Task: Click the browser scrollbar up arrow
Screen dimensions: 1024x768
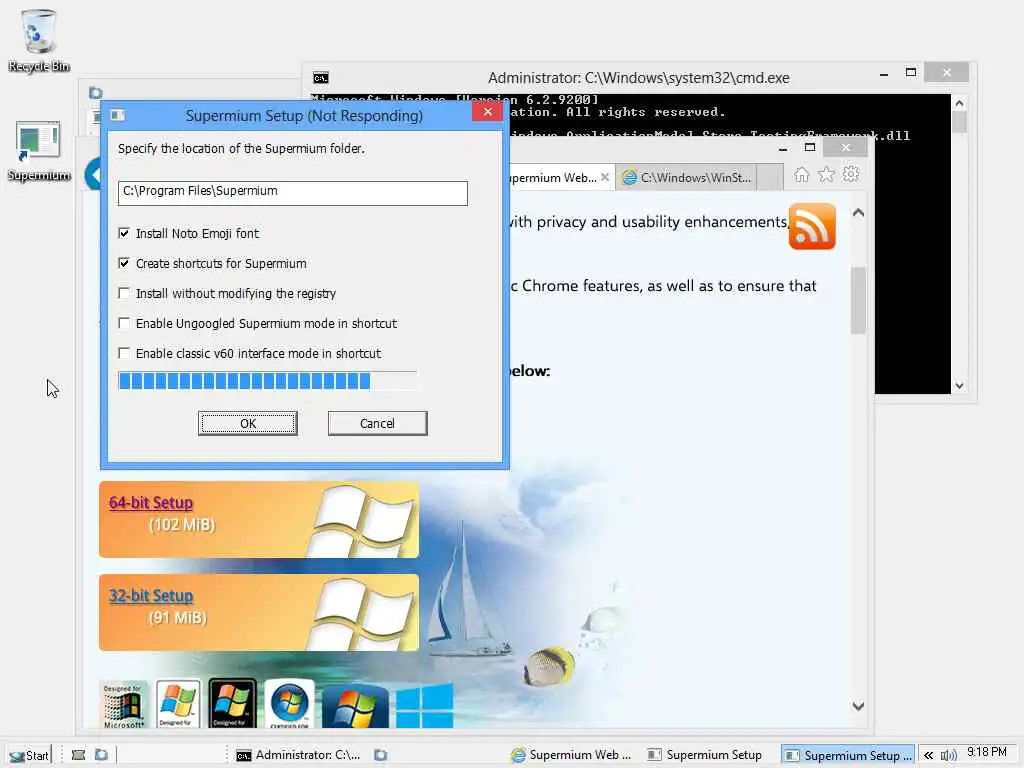Action: point(859,213)
